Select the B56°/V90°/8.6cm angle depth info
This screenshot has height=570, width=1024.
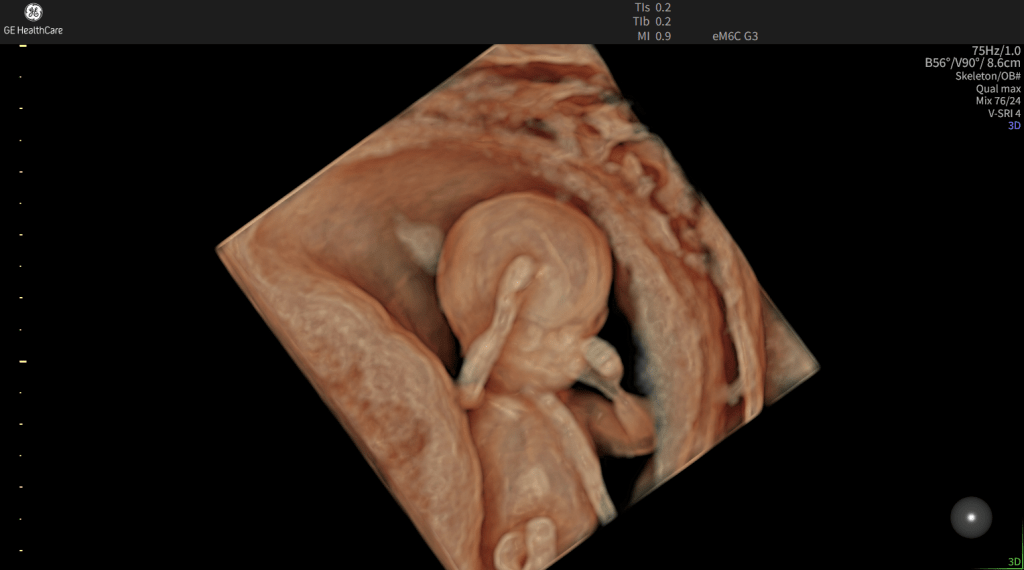click(x=971, y=63)
